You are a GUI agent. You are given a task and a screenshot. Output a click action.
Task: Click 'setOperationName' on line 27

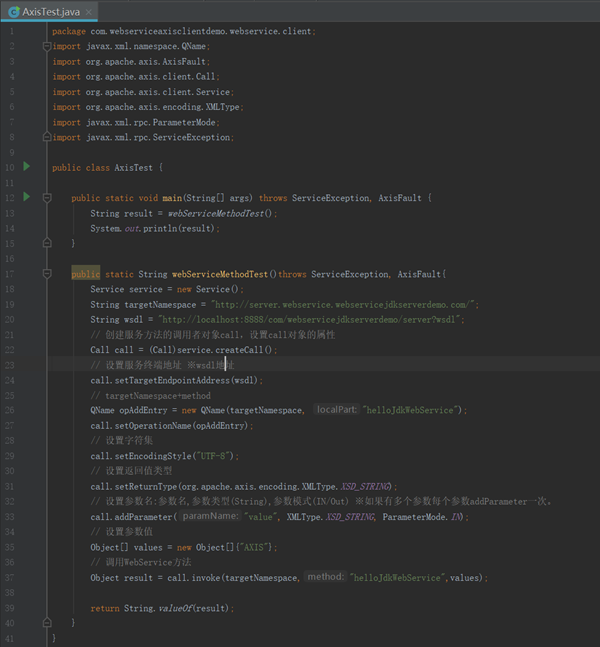pos(153,426)
